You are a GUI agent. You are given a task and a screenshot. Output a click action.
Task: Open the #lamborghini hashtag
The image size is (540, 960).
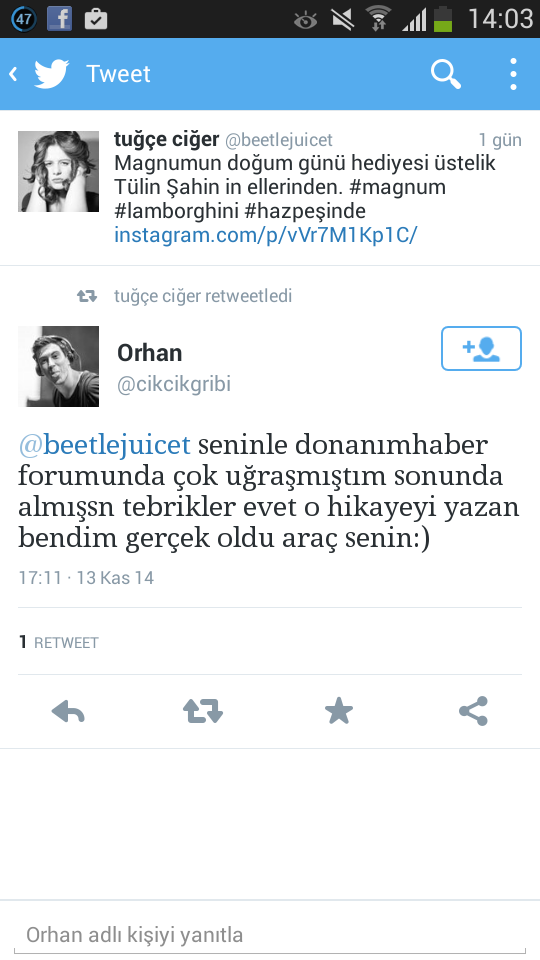(176, 211)
